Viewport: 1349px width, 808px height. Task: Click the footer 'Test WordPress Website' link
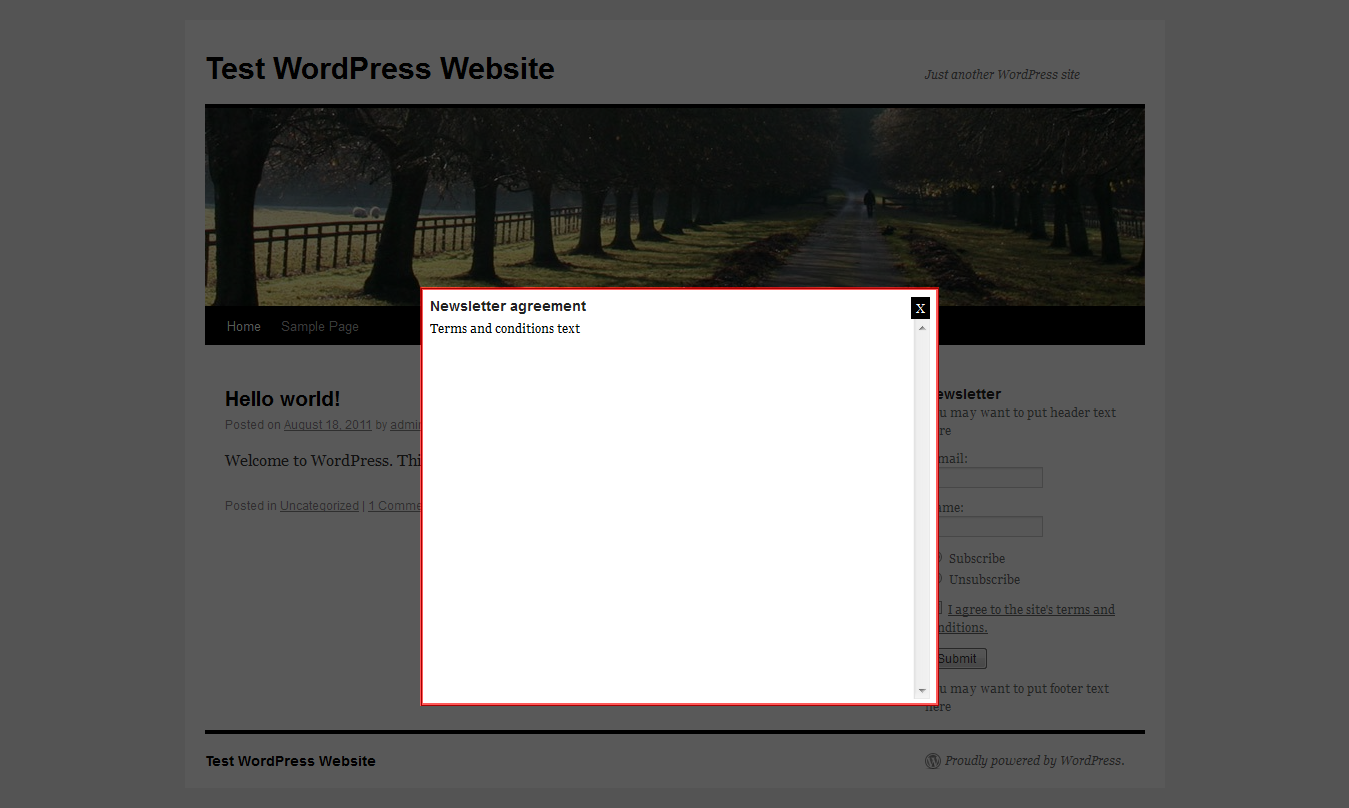[x=291, y=761]
